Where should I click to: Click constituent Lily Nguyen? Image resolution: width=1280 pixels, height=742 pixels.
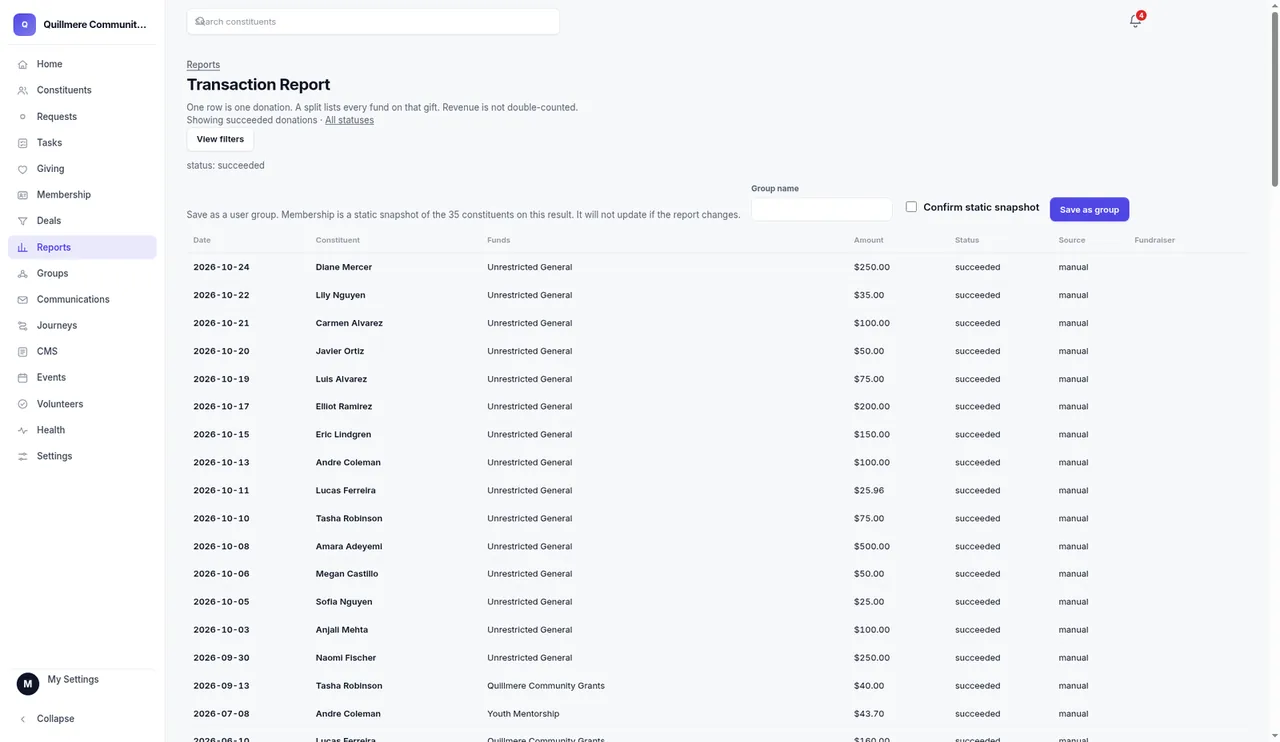(340, 295)
